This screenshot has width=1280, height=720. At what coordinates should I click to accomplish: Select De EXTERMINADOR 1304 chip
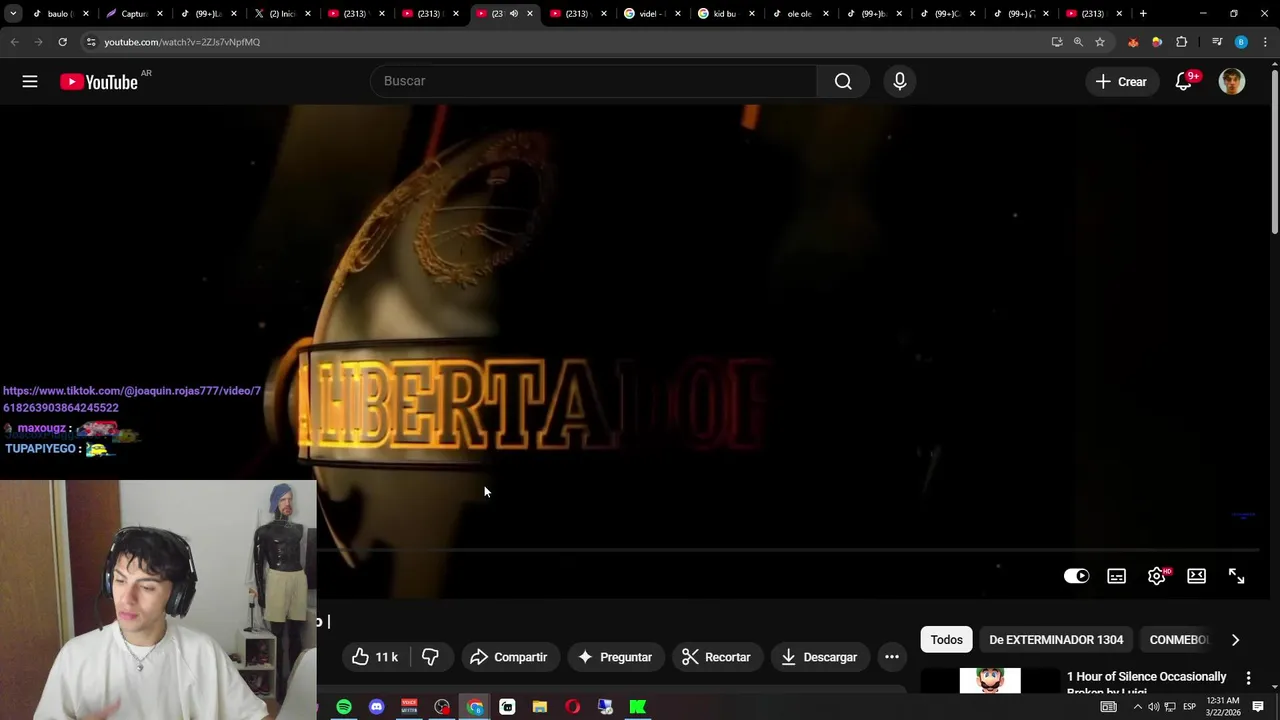click(x=1056, y=640)
